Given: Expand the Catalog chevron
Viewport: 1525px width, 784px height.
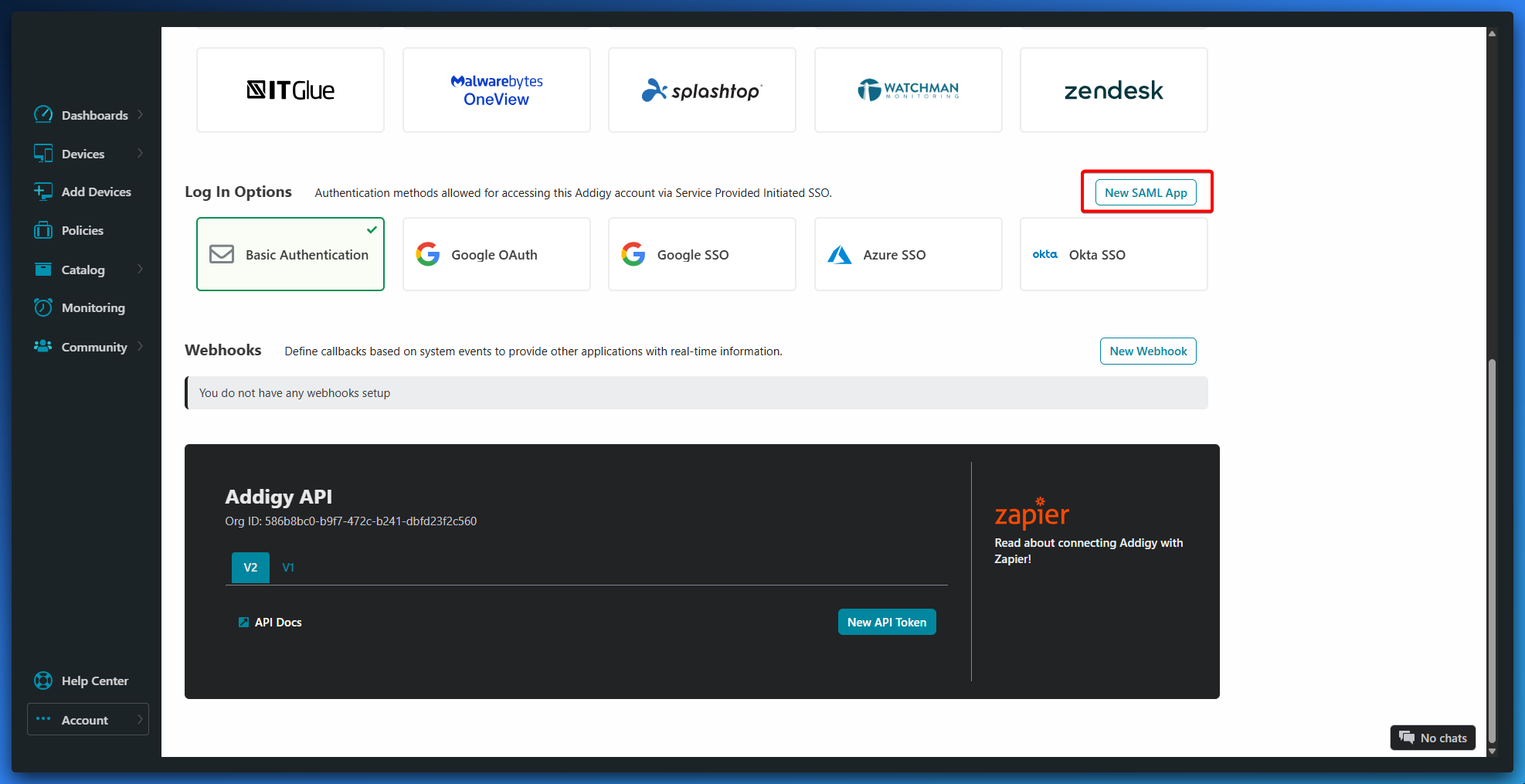Looking at the screenshot, I should 141,269.
